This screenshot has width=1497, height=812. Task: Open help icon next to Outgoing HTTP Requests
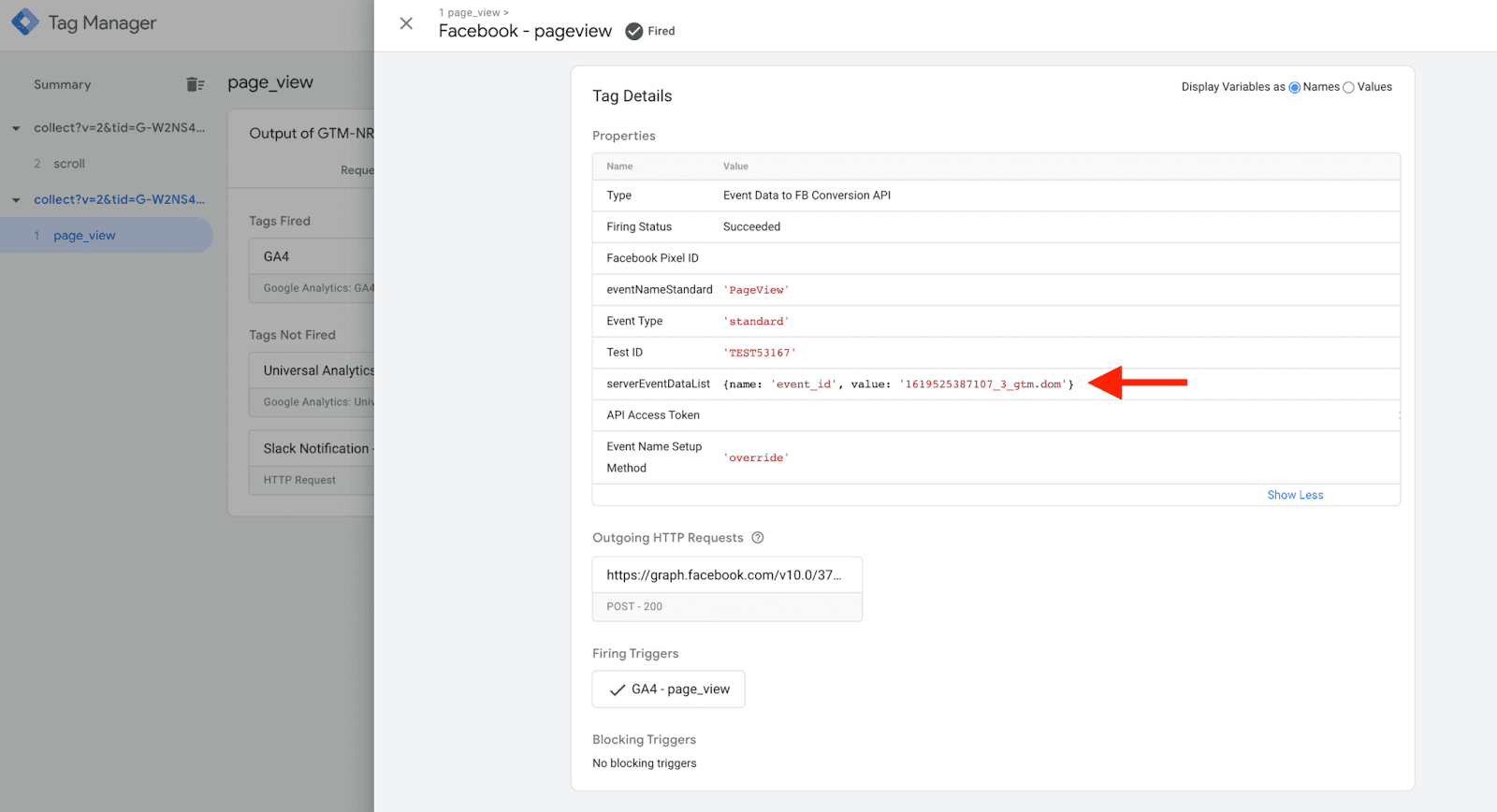(x=758, y=538)
